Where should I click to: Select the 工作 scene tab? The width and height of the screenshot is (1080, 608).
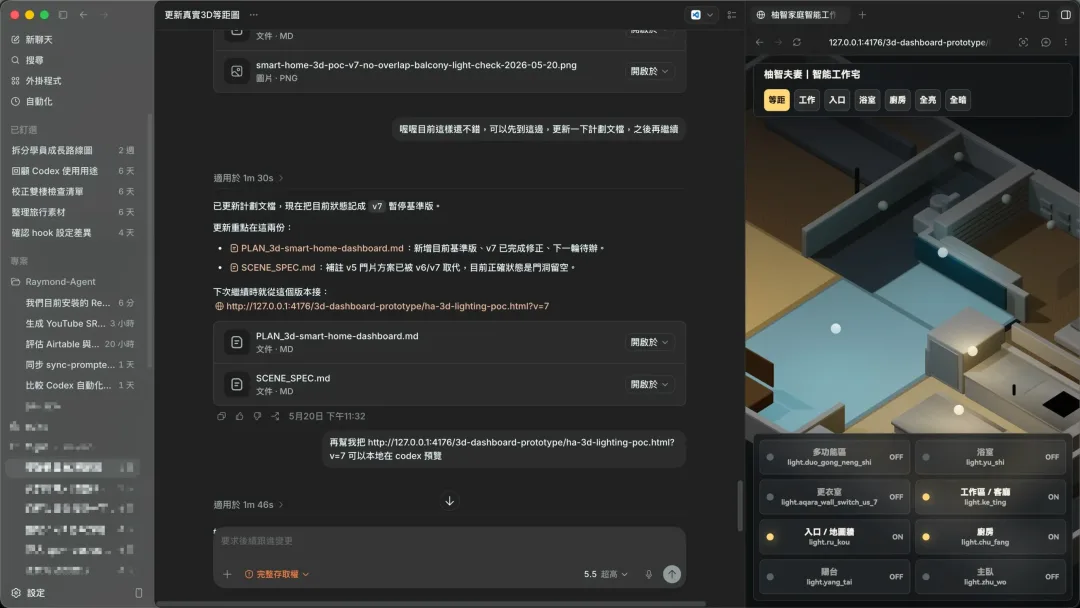(807, 100)
